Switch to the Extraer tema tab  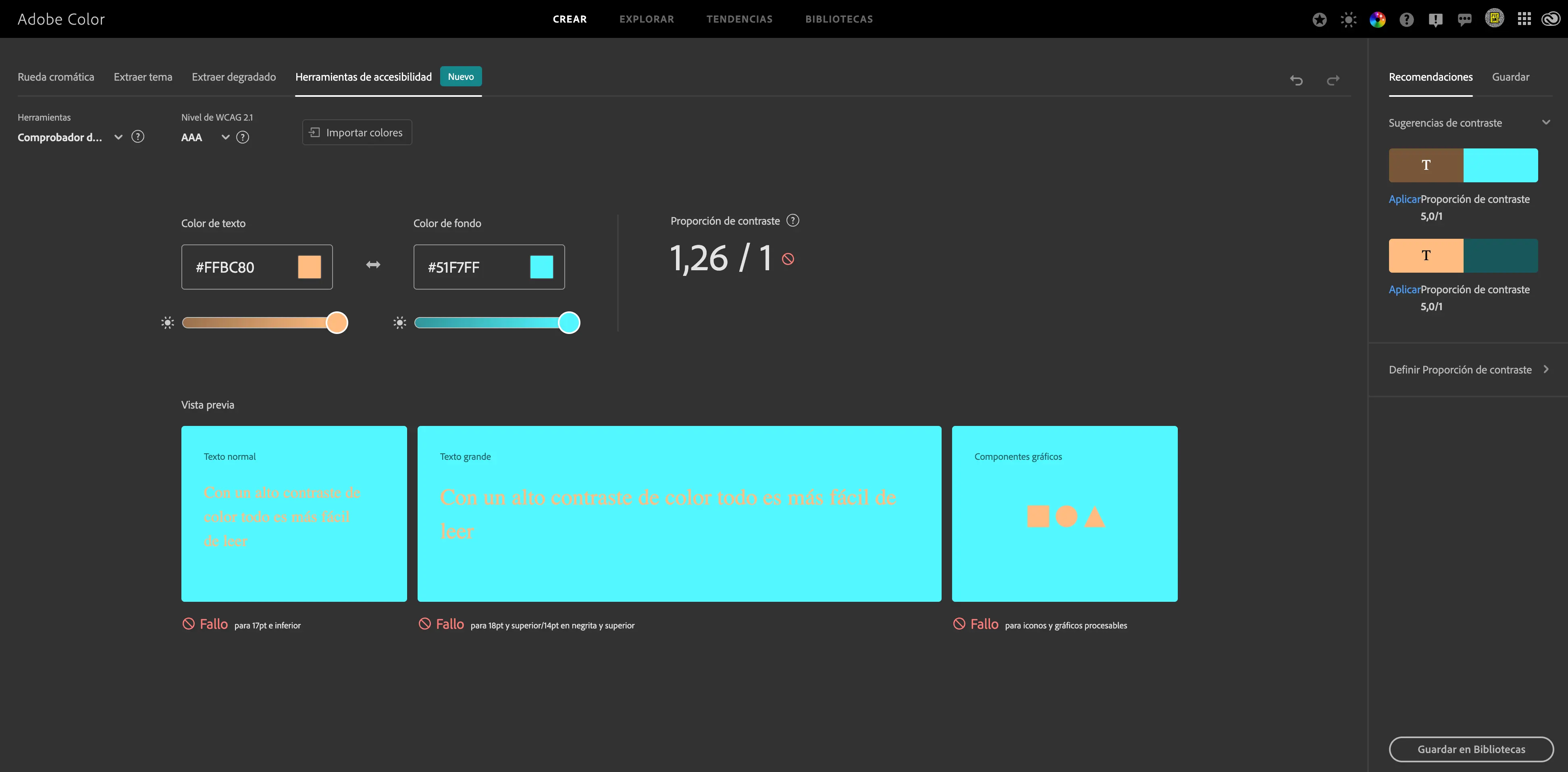click(x=143, y=77)
